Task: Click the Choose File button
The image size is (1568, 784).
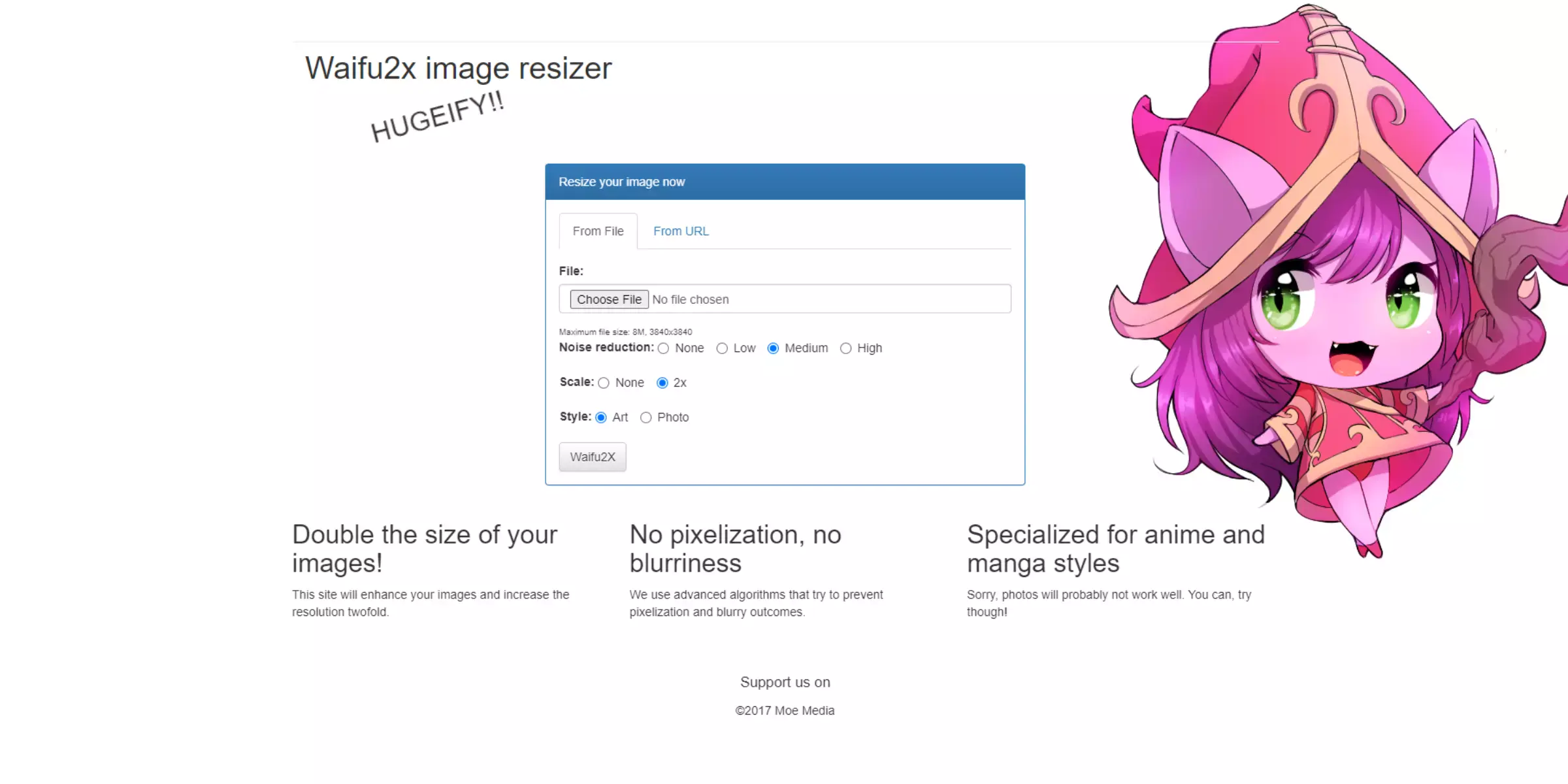Action: pyautogui.click(x=608, y=299)
